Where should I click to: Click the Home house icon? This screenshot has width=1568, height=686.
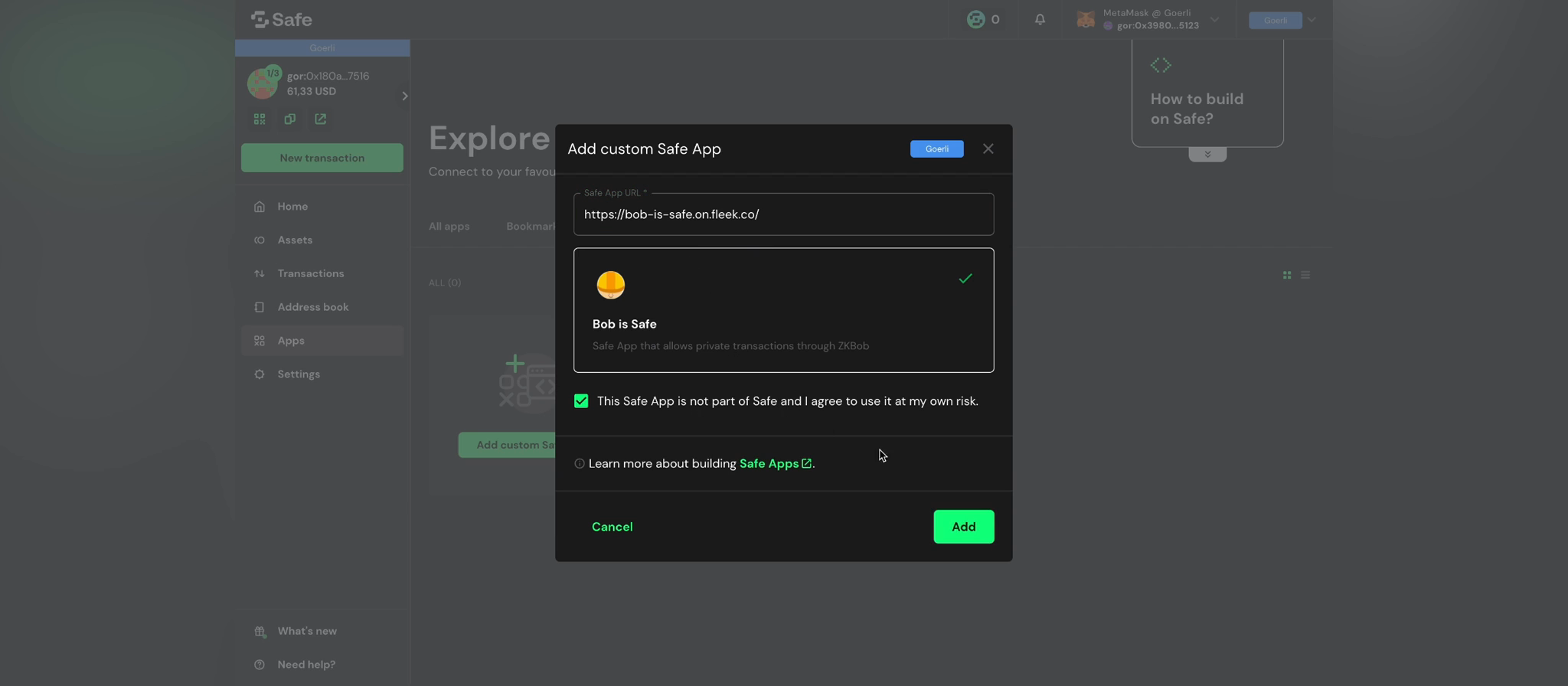[260, 207]
